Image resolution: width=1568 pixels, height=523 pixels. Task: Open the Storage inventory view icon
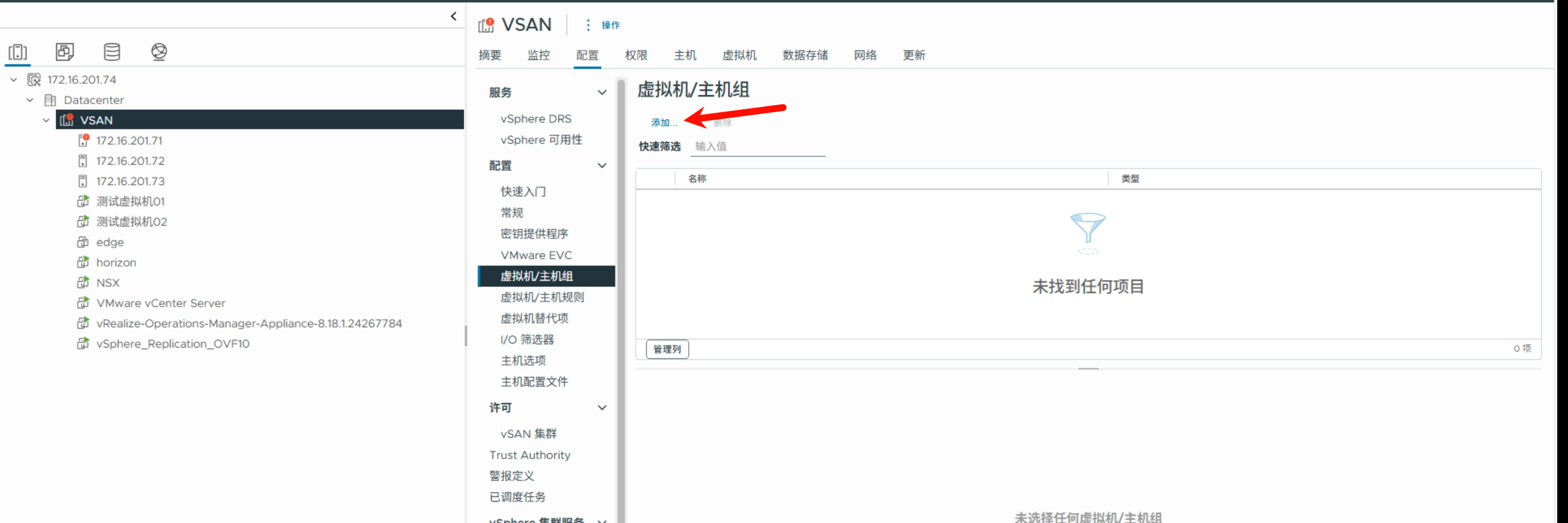(x=112, y=52)
